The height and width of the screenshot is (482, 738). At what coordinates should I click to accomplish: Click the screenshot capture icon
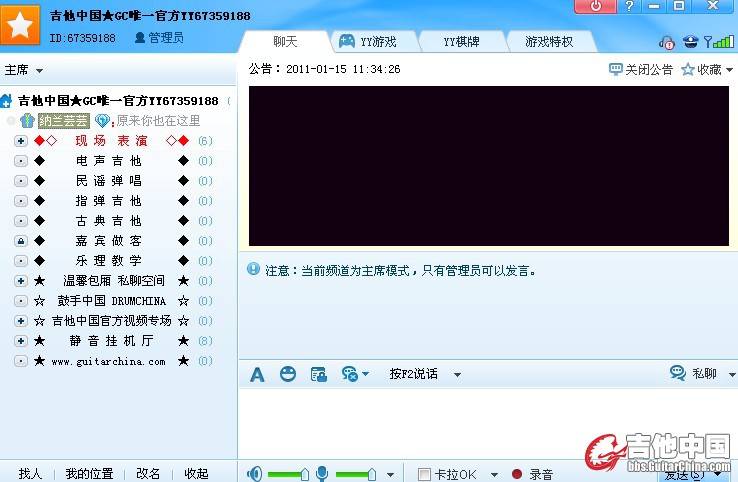pos(319,375)
